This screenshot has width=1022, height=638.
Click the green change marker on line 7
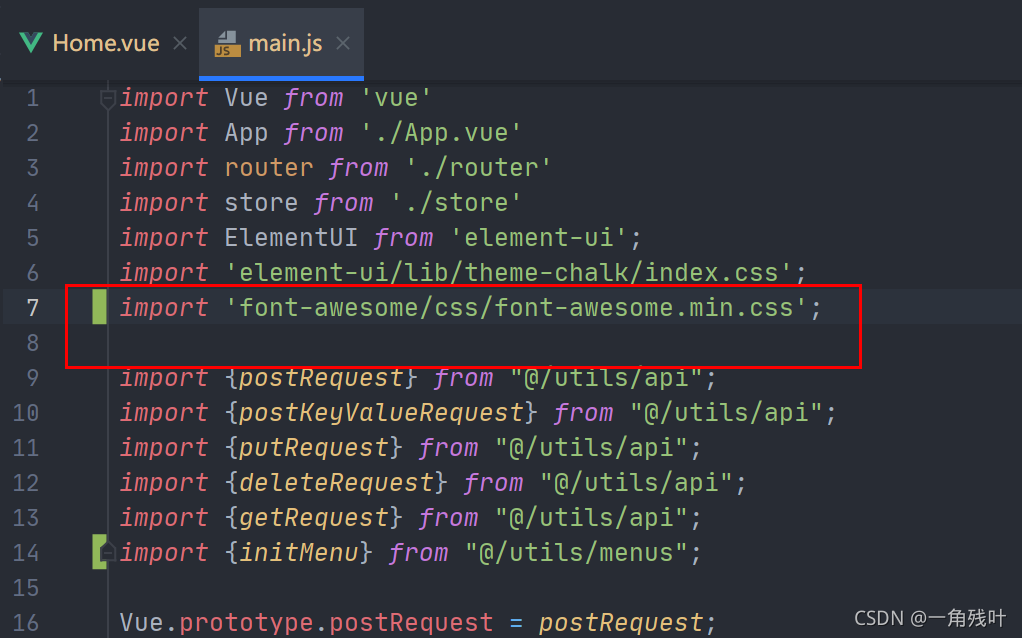tap(99, 307)
